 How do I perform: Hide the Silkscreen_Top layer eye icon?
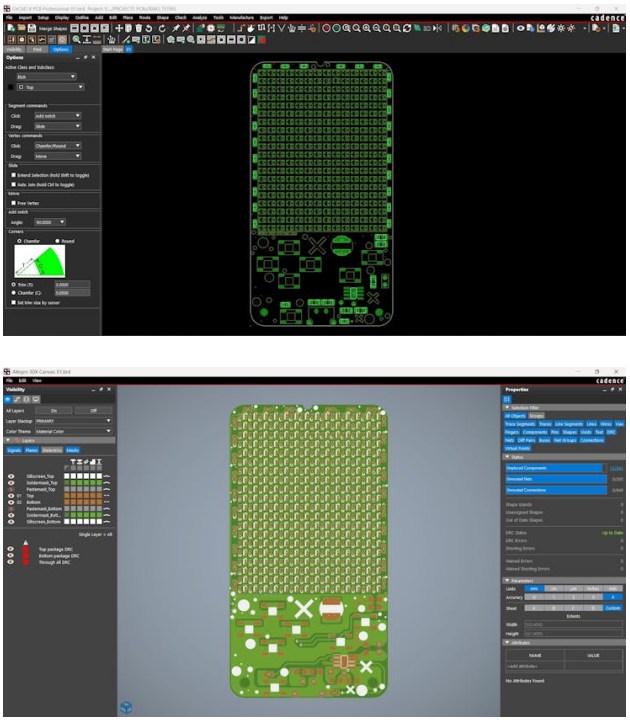[12, 475]
